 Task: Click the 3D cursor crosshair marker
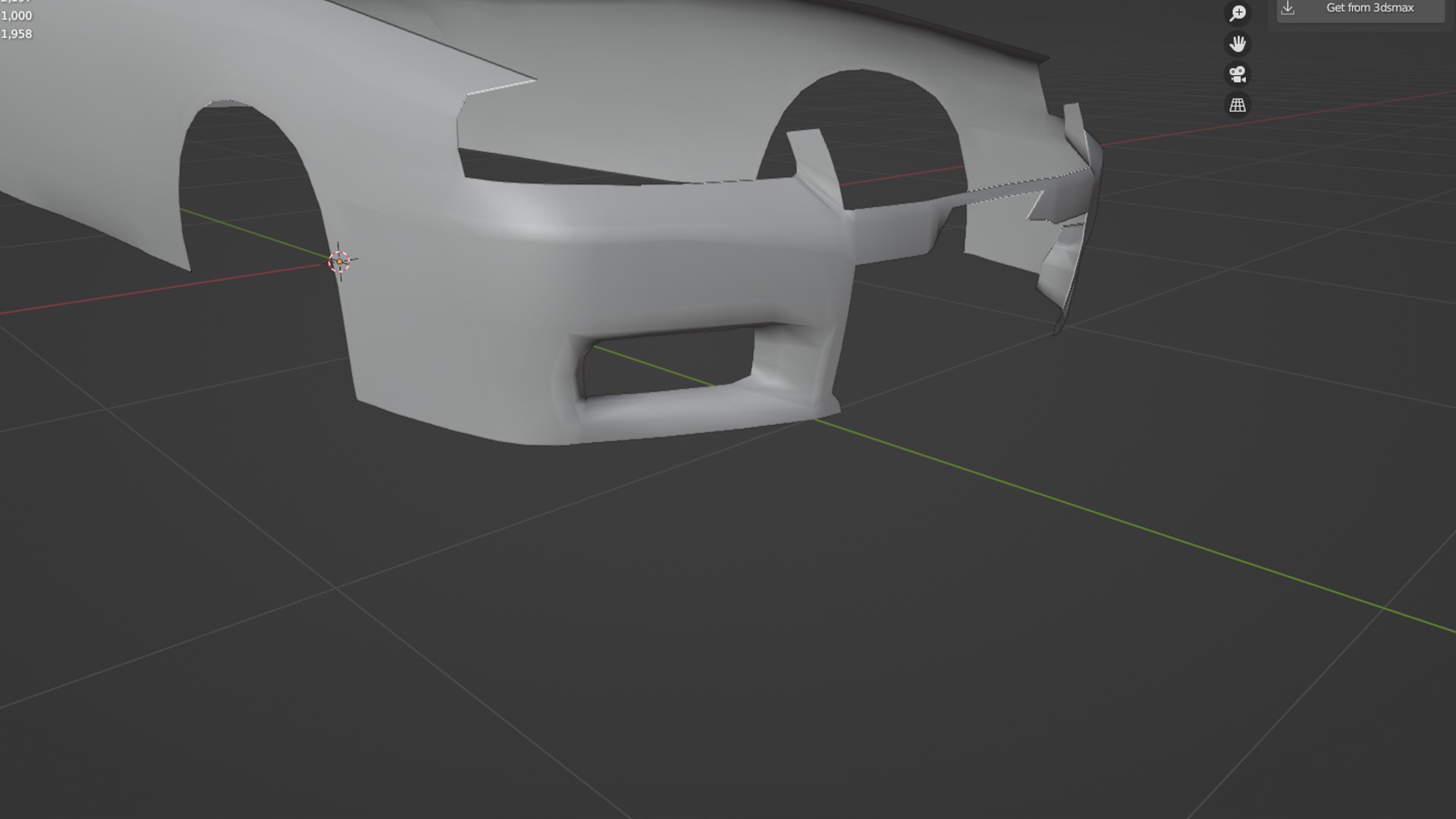click(x=339, y=262)
